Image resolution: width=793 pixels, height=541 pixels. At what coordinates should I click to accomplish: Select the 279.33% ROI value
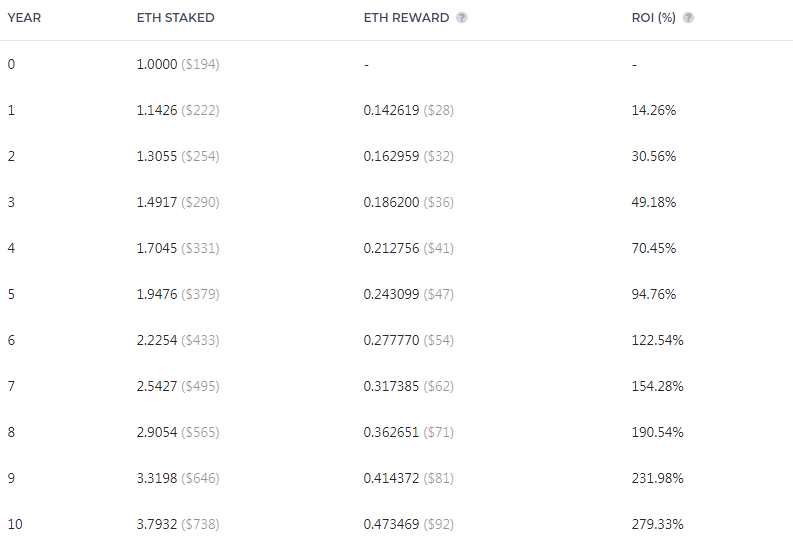coord(657,524)
